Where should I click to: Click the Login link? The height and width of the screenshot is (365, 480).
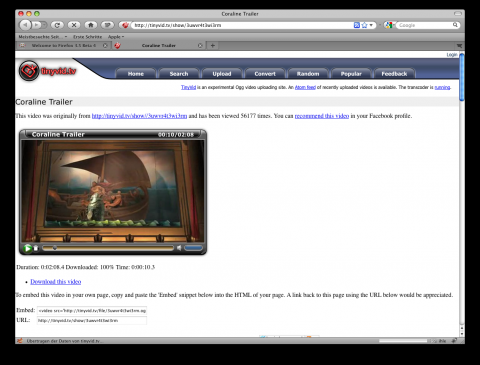pyautogui.click(x=452, y=55)
